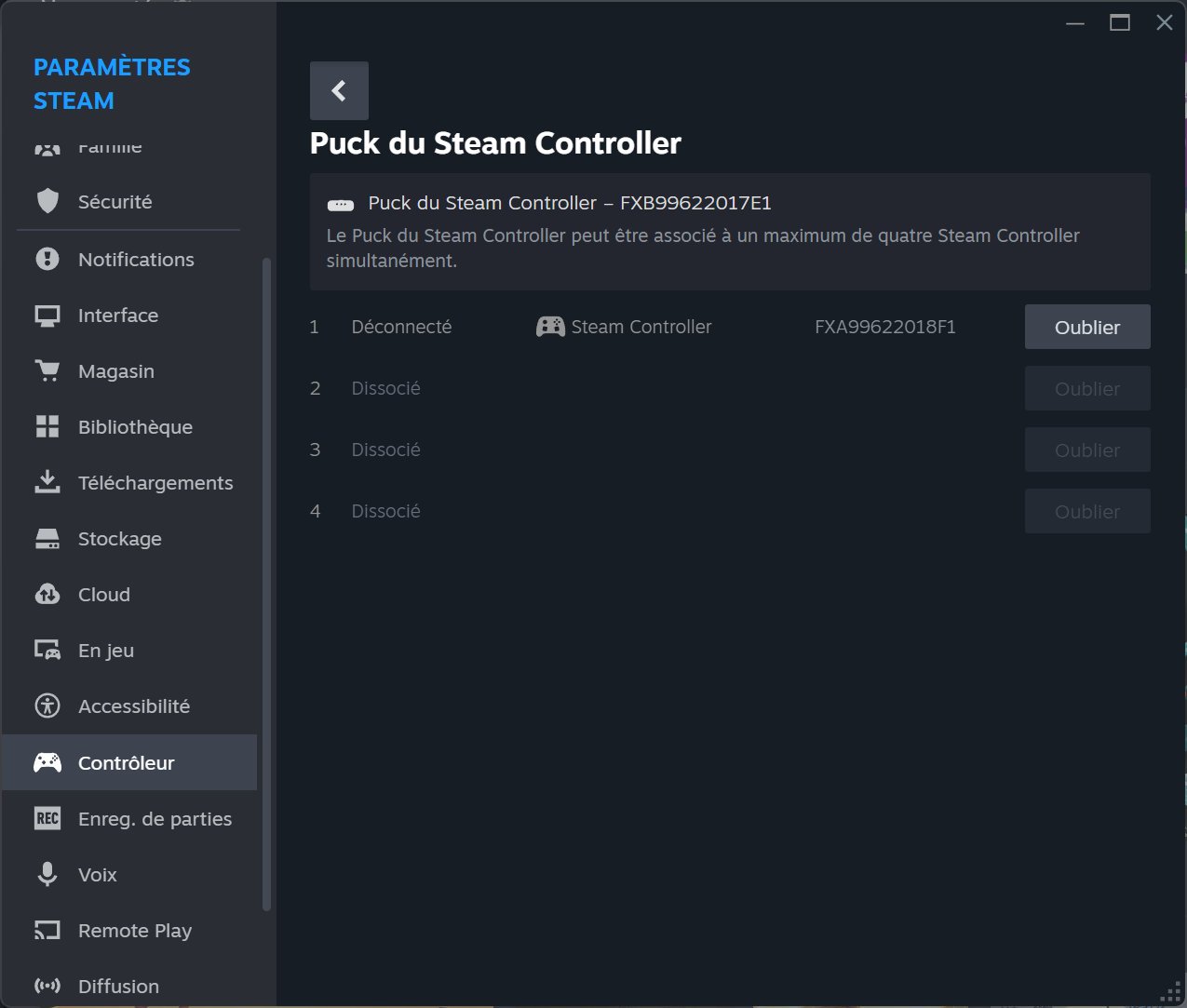Select the Contrôleur sidebar entry
This screenshot has height=1008, width=1187.
click(x=129, y=762)
